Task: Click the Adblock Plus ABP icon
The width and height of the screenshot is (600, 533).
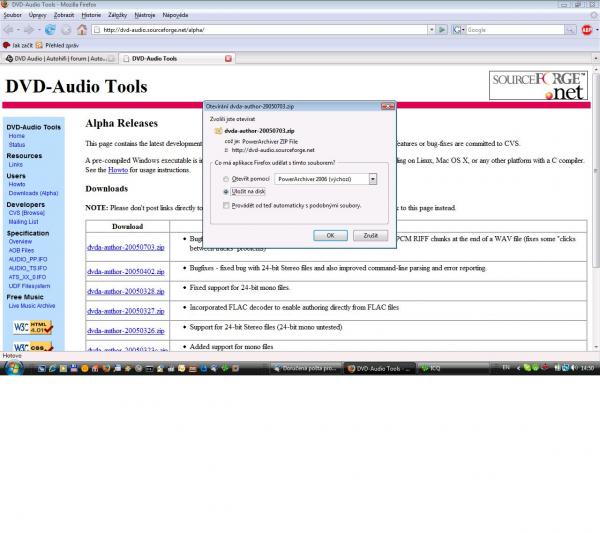Action: 586,30
